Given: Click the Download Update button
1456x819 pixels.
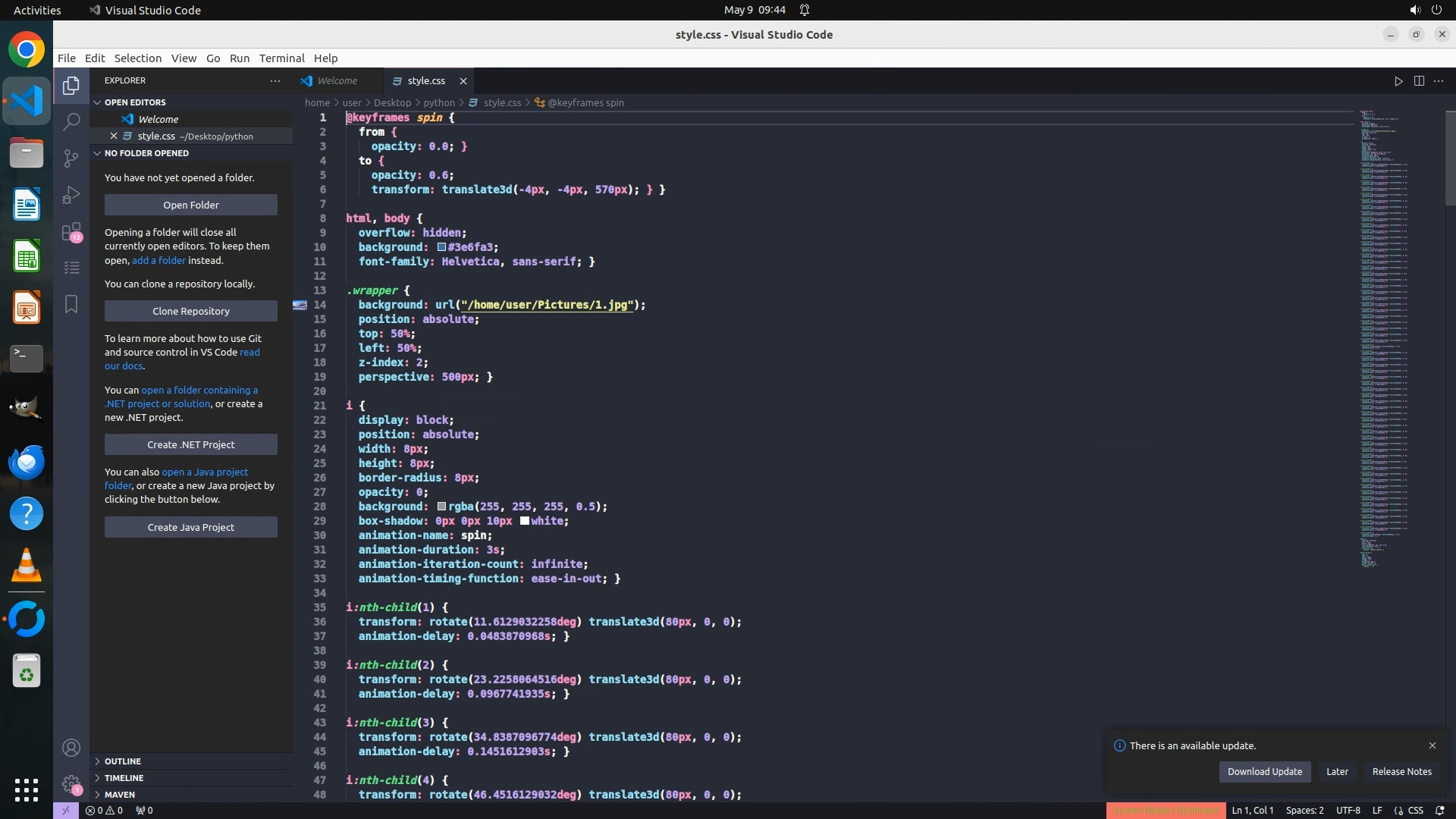Looking at the screenshot, I should (1264, 772).
